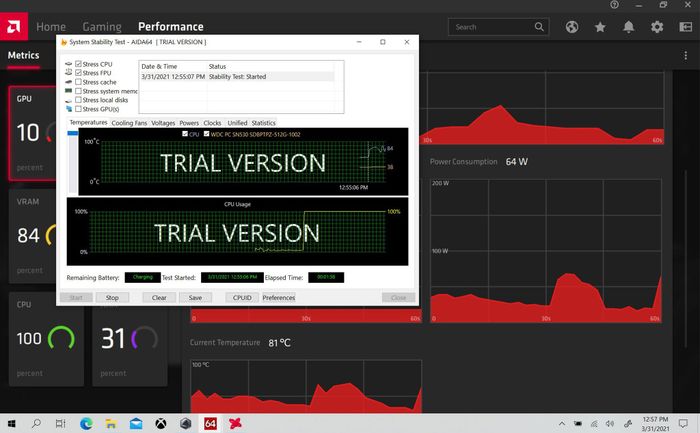This screenshot has height=433, width=700.
Task: Click the Stability Test: Started log row
Action: coord(237,77)
